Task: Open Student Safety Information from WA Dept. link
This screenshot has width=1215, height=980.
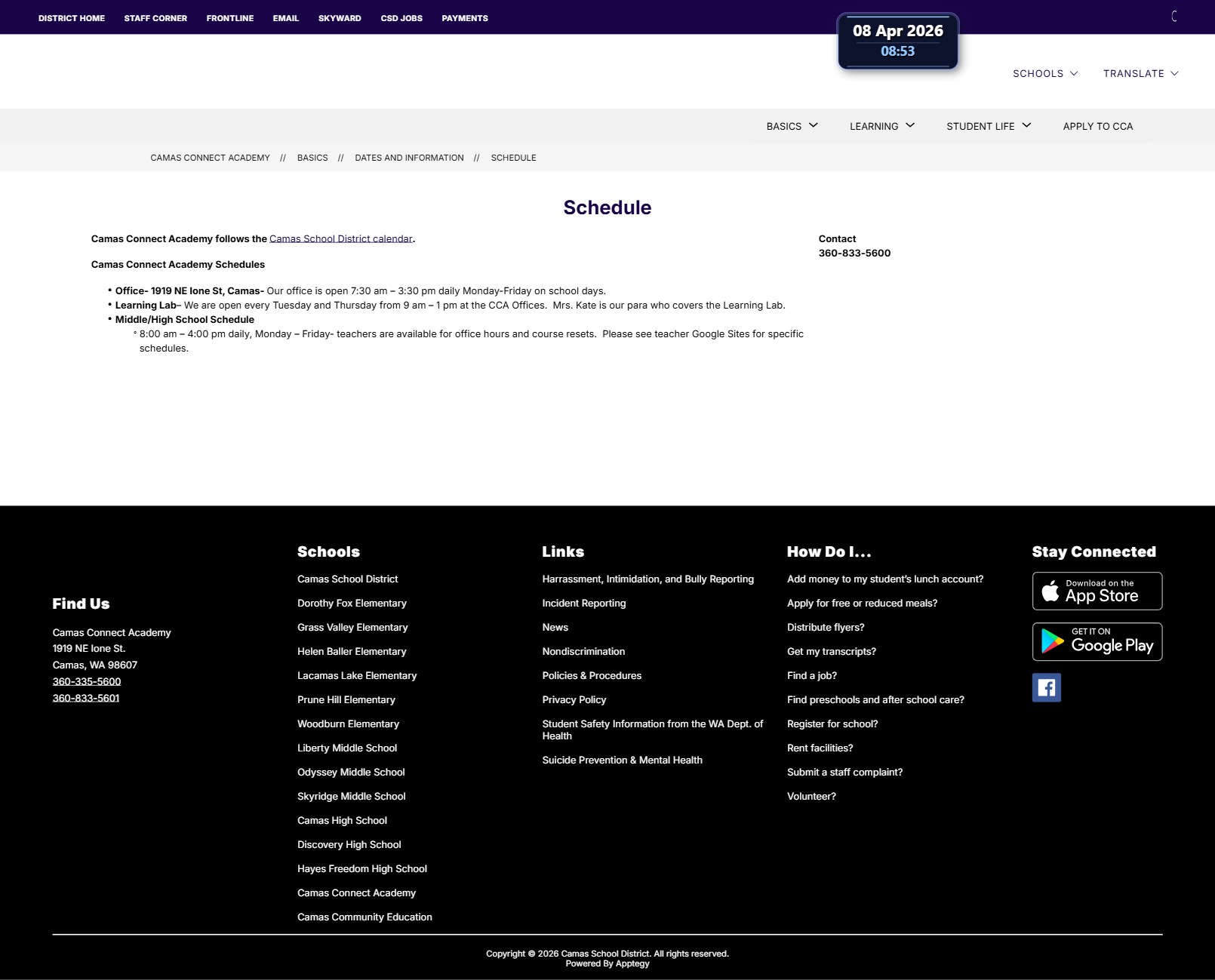Action: pyautogui.click(x=653, y=730)
